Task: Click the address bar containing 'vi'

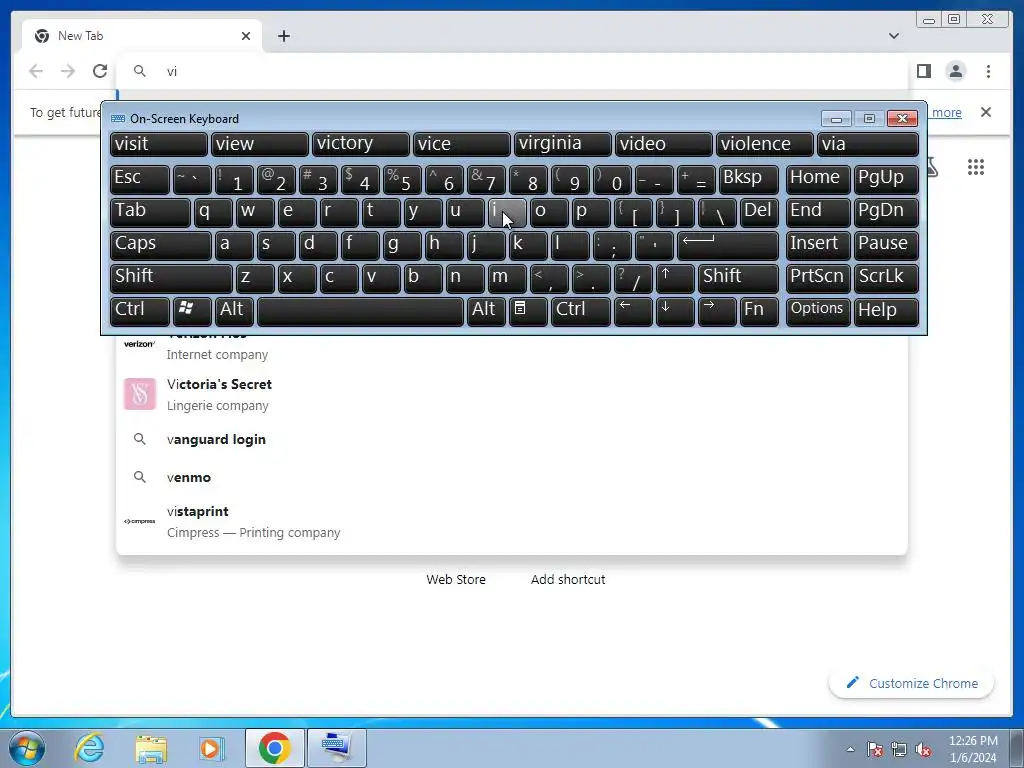Action: 513,71
